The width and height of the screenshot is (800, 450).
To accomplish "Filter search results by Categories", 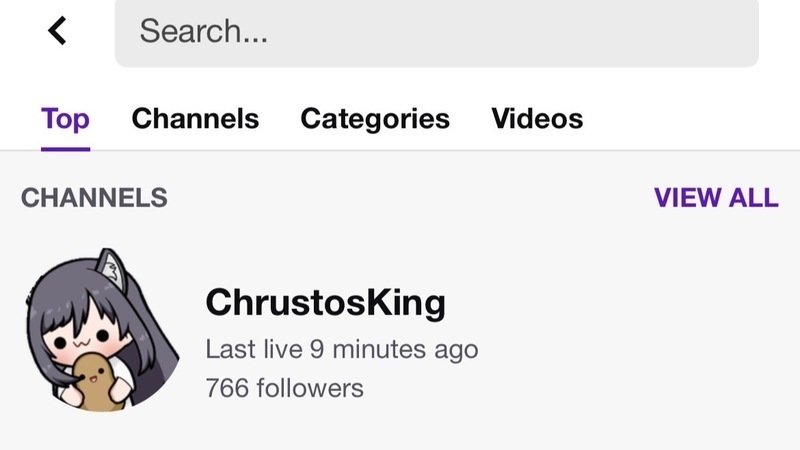I will pos(375,119).
